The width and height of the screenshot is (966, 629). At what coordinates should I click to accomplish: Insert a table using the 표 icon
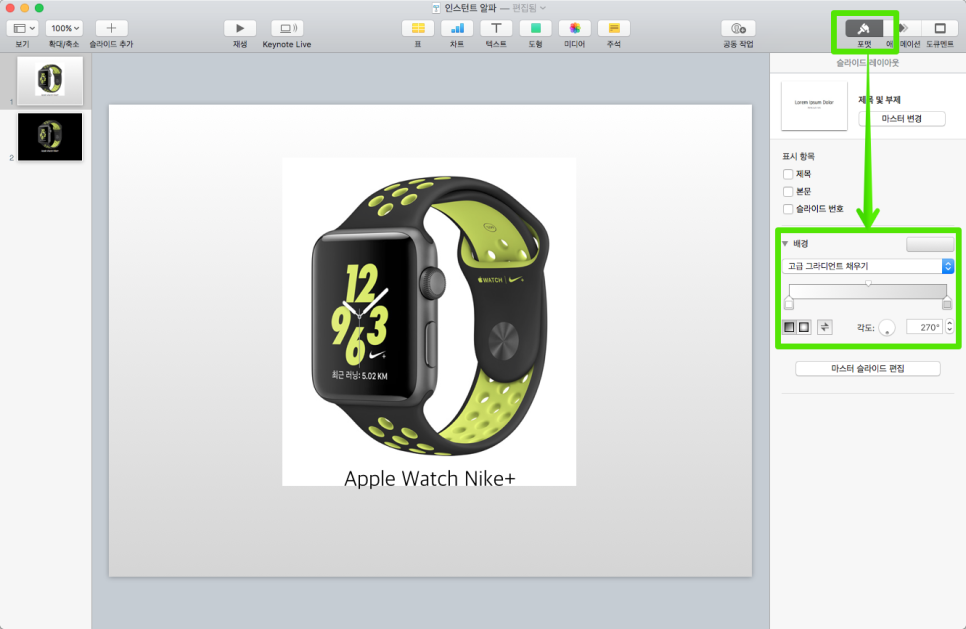(418, 28)
